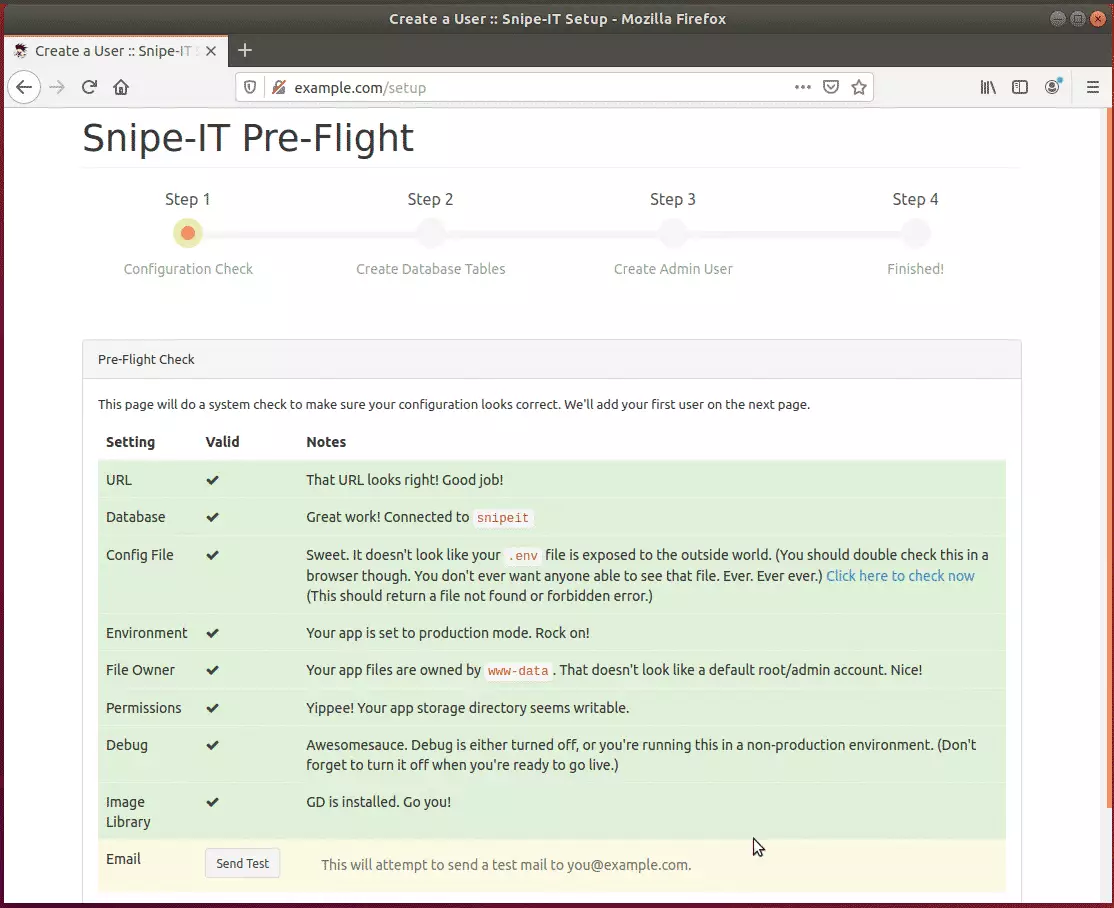The height and width of the screenshot is (908, 1114).
Task: Click the Firefox window title bar text
Action: pyautogui.click(x=557, y=19)
